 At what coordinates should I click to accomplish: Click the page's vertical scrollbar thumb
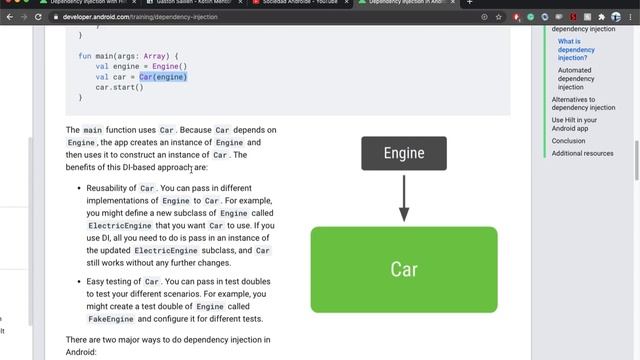[x=636, y=160]
